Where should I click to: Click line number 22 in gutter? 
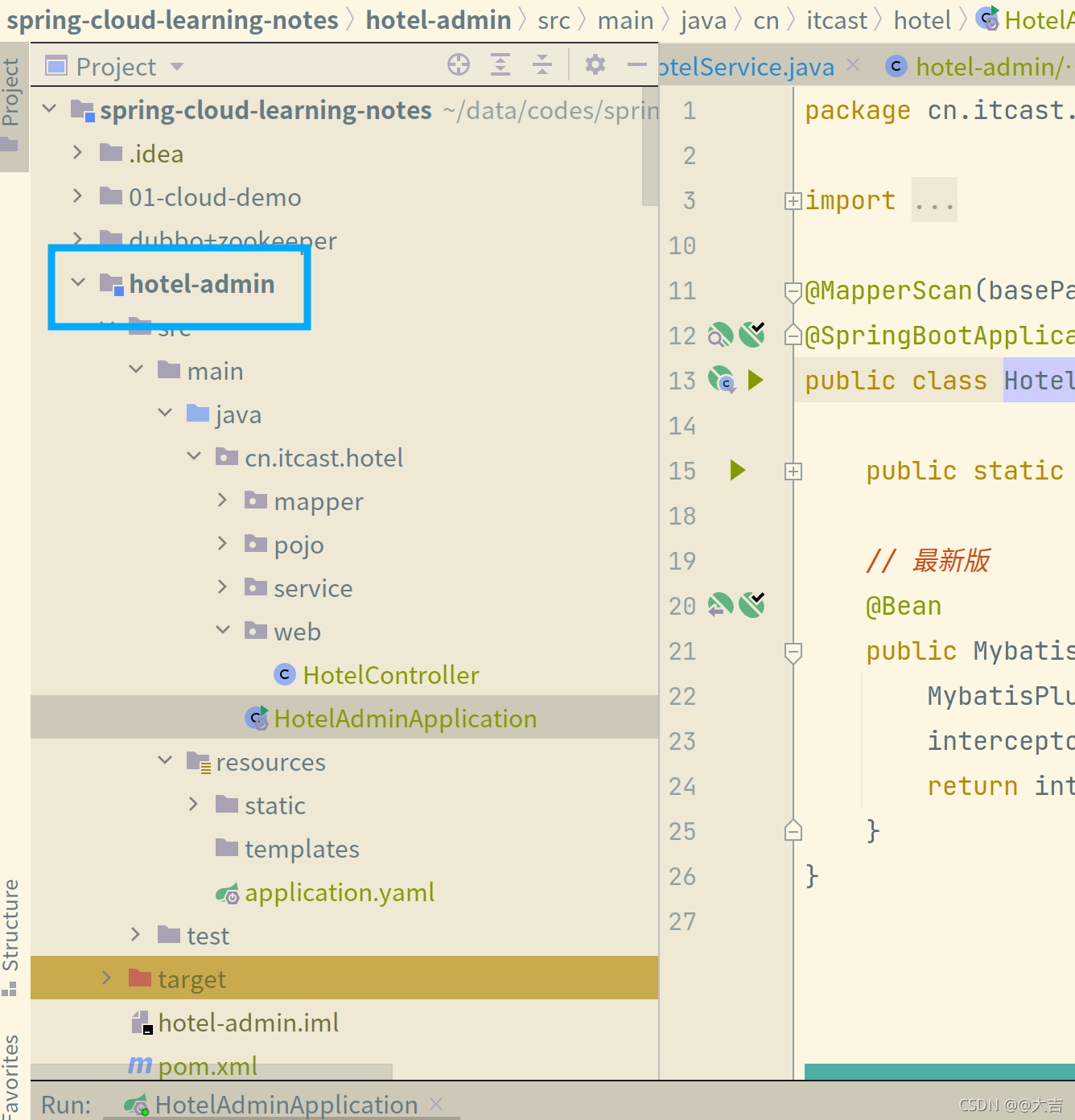pyautogui.click(x=682, y=696)
